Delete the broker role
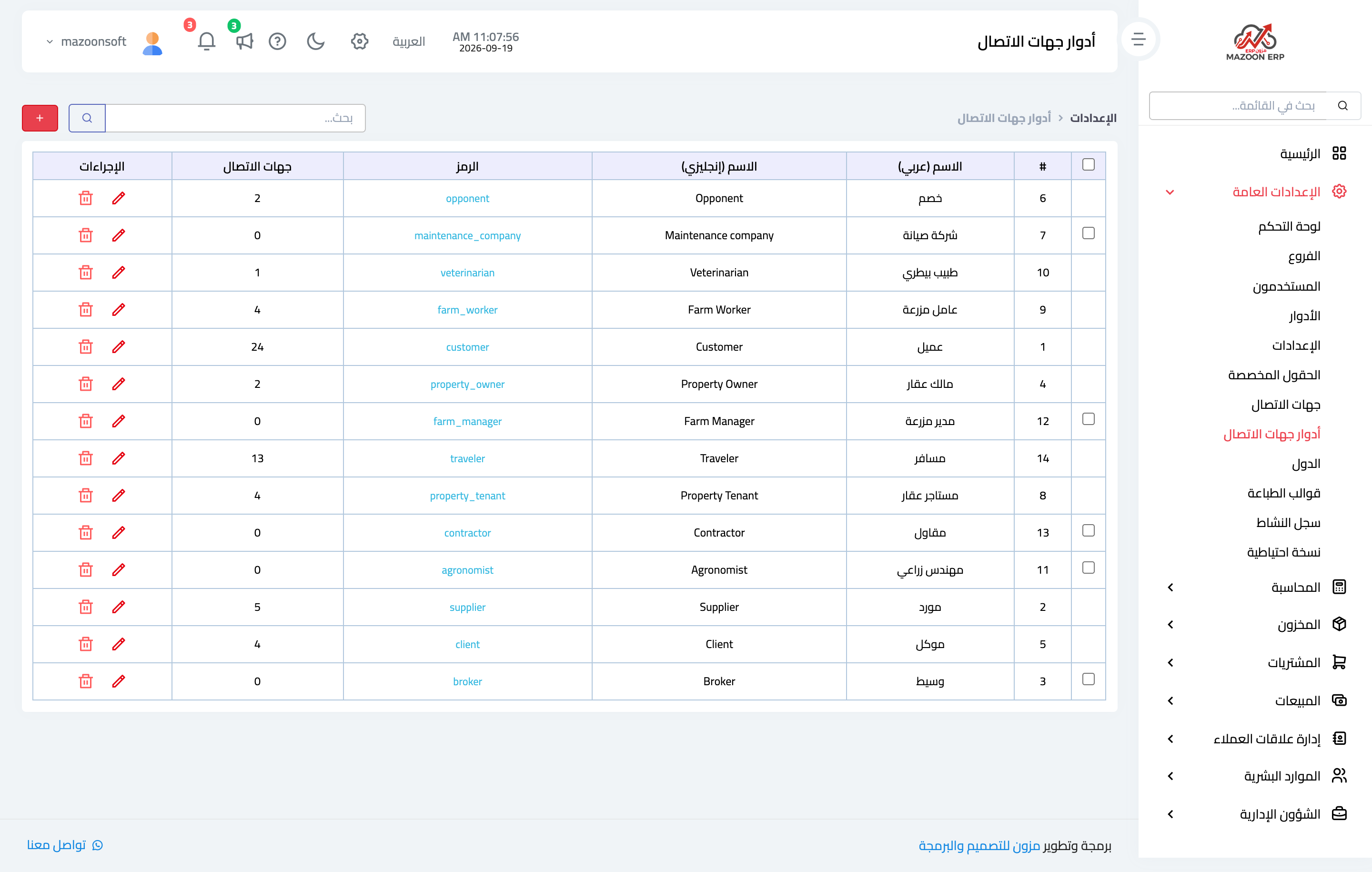1372x872 pixels. (85, 681)
